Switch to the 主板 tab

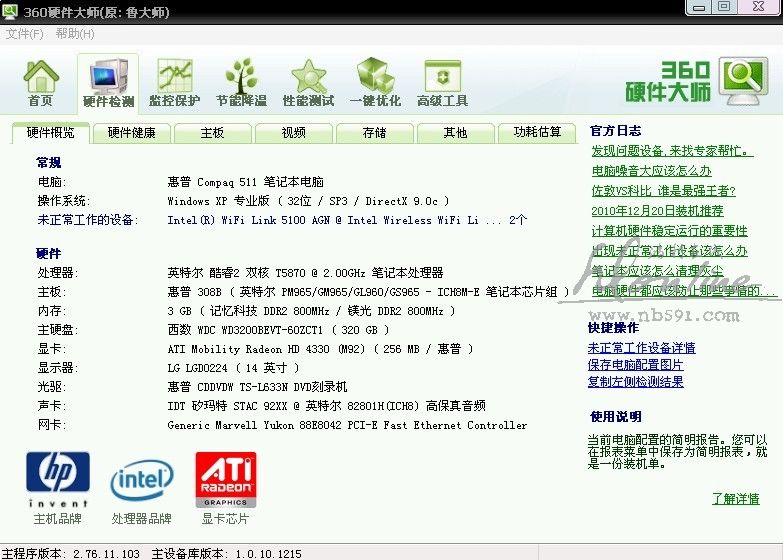pos(212,133)
